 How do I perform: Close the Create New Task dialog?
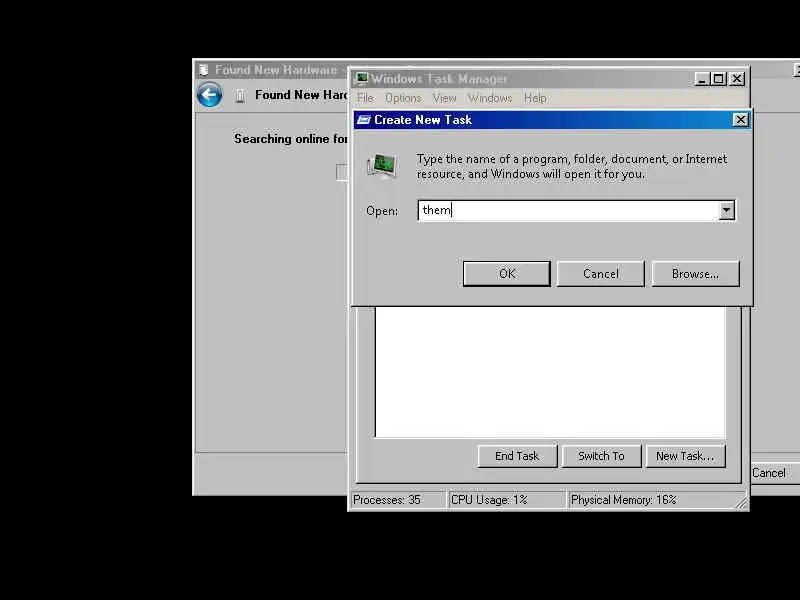740,120
